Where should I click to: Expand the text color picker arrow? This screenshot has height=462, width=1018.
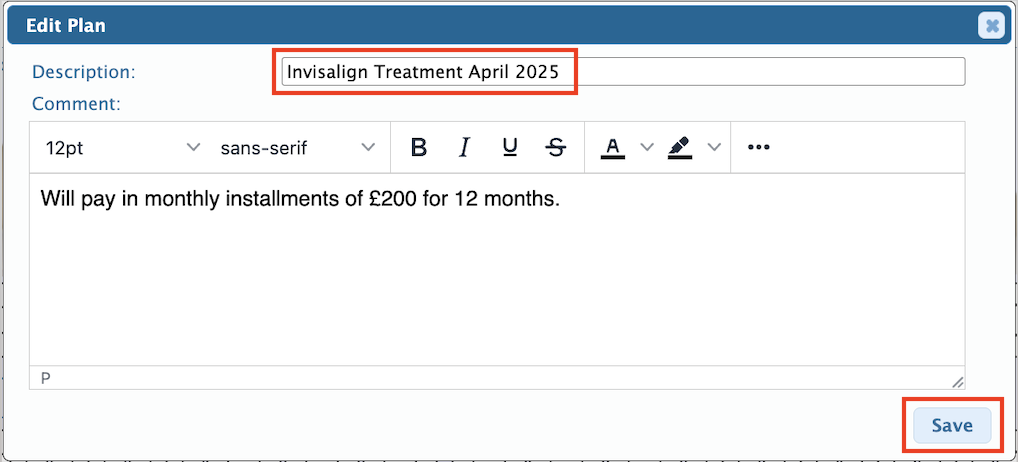(646, 147)
